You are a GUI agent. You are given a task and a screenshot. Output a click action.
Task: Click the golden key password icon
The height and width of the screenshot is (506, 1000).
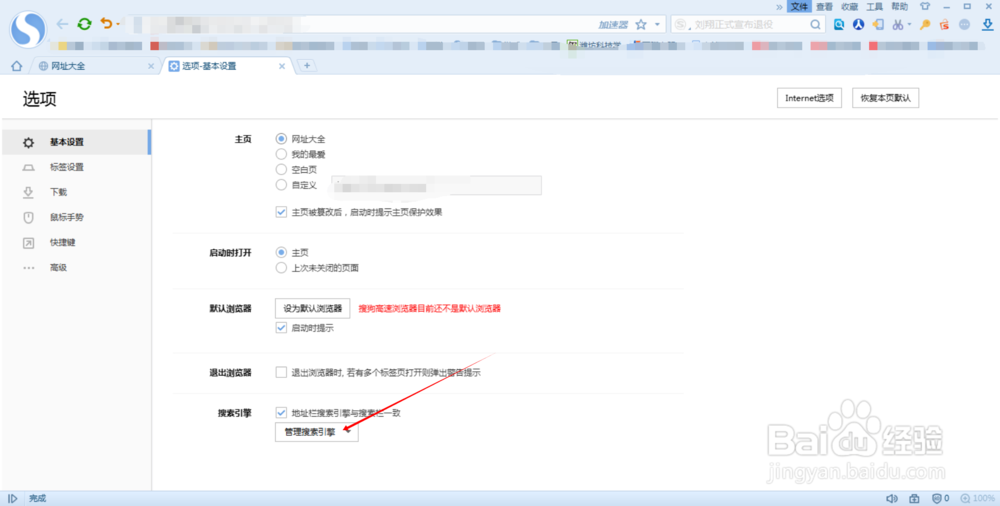(x=925, y=24)
